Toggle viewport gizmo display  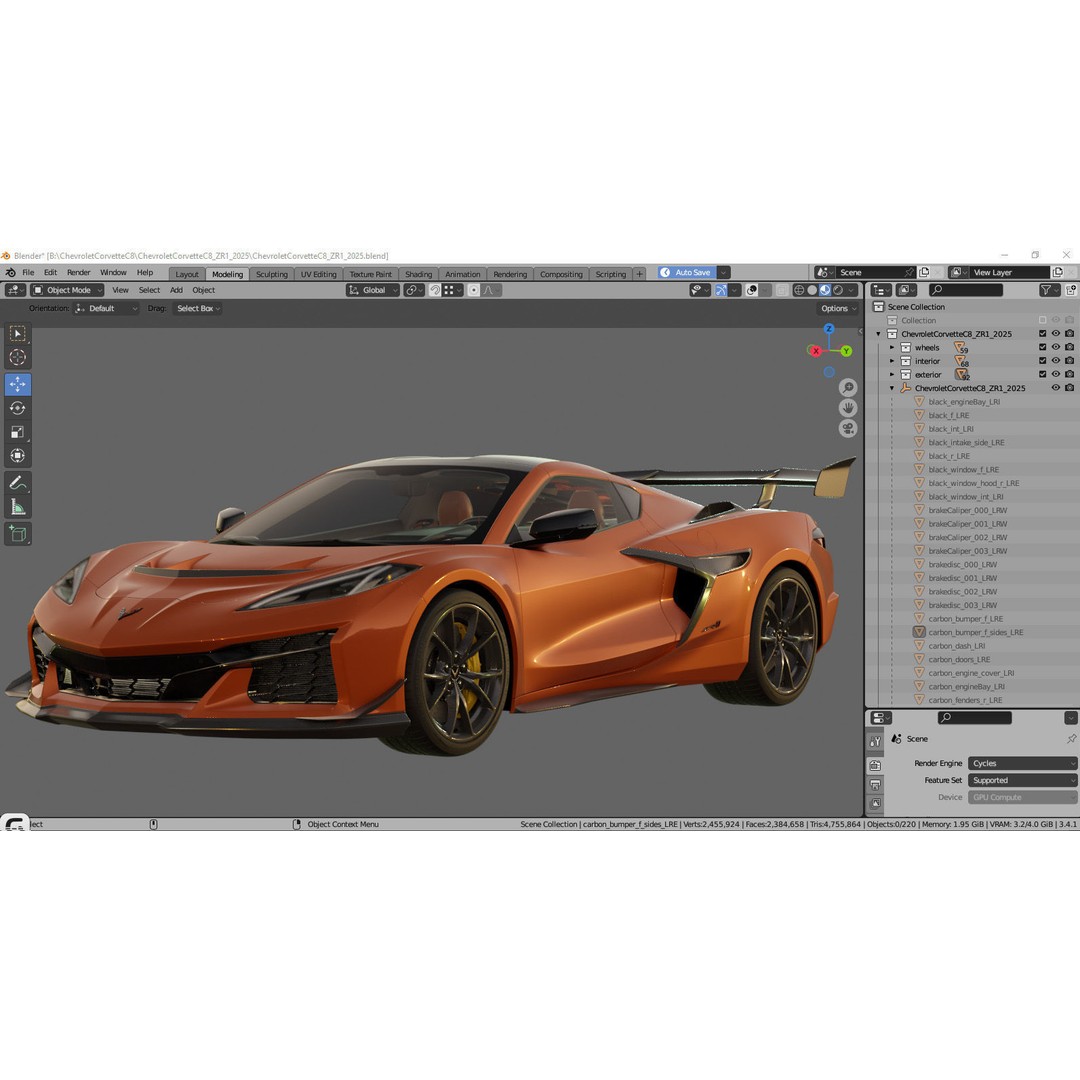click(721, 290)
